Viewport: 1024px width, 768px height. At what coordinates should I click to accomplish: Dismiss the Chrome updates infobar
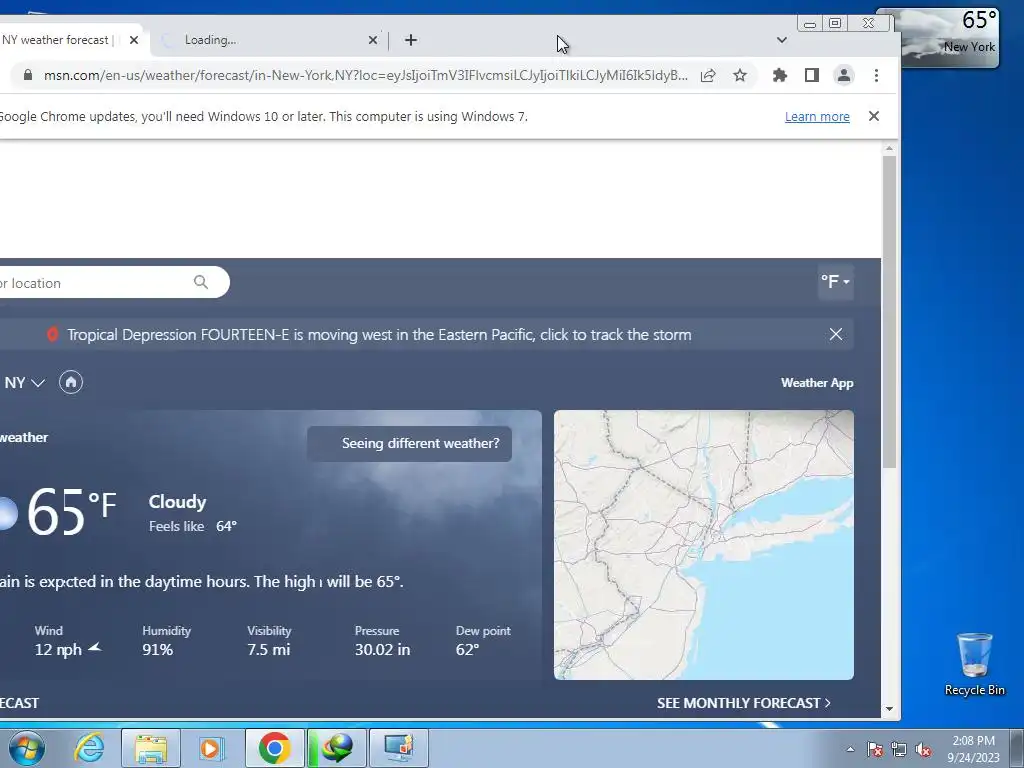(x=874, y=116)
